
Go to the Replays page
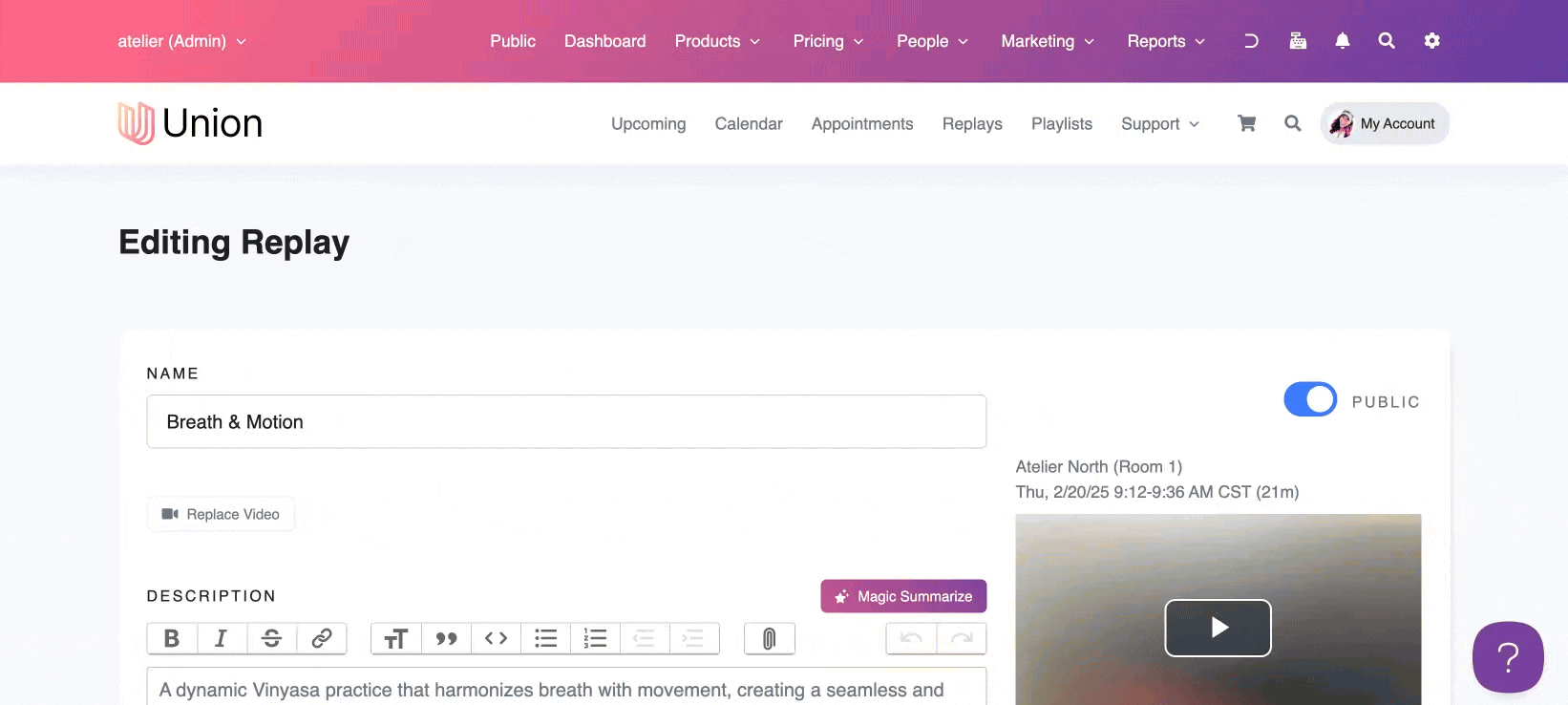pos(972,124)
